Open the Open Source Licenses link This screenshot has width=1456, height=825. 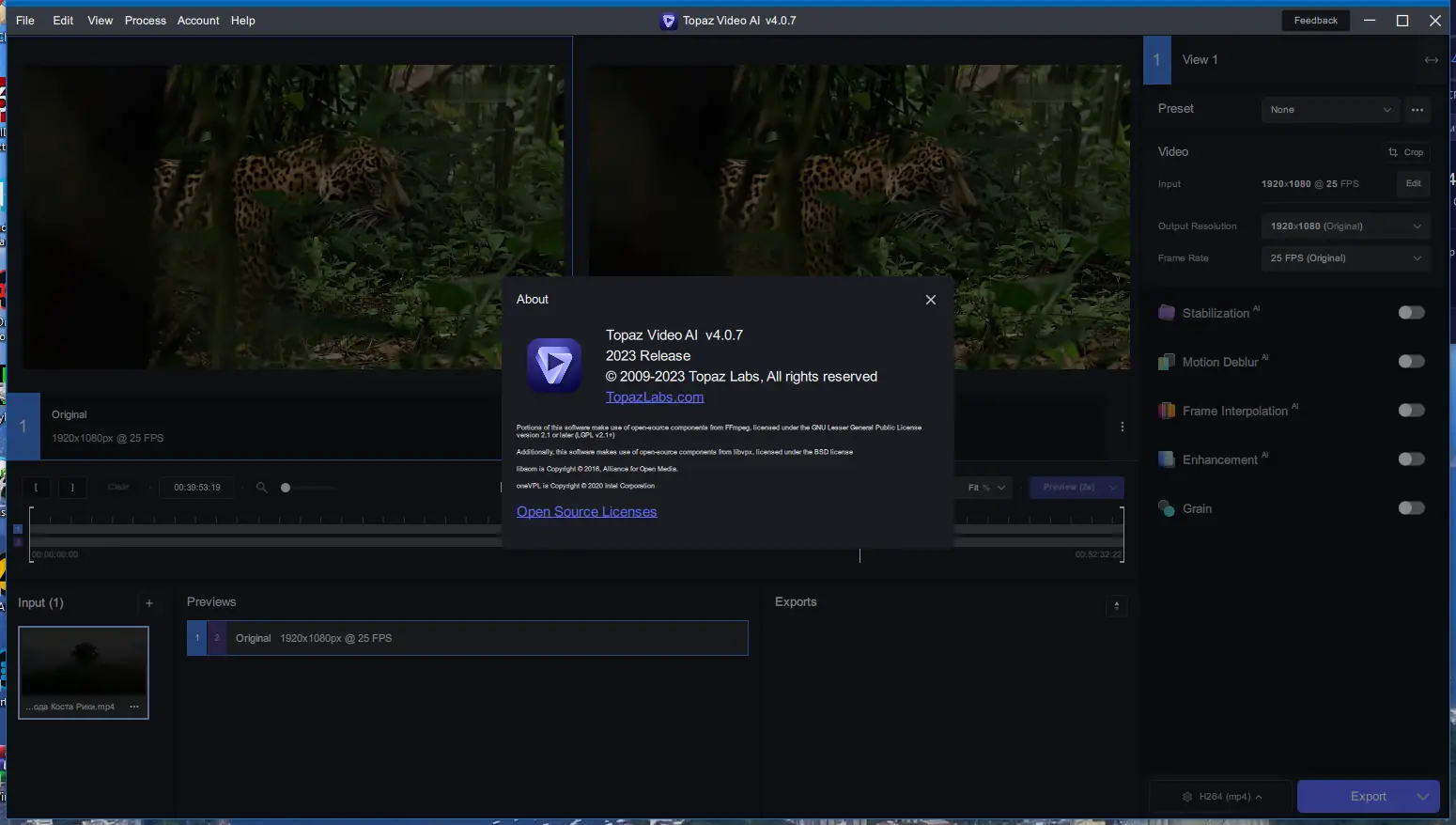coord(587,511)
